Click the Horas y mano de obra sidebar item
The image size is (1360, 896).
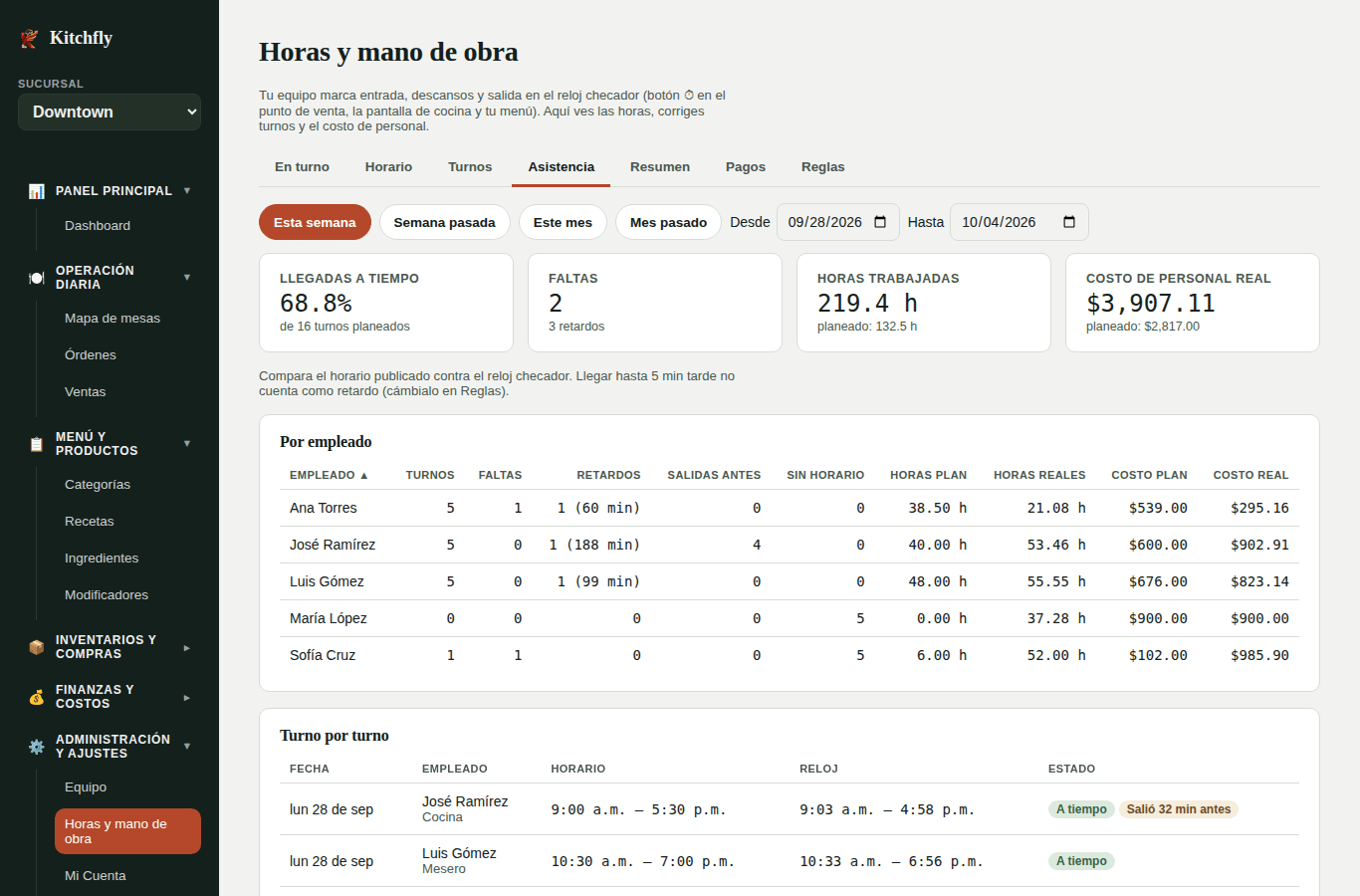(128, 831)
